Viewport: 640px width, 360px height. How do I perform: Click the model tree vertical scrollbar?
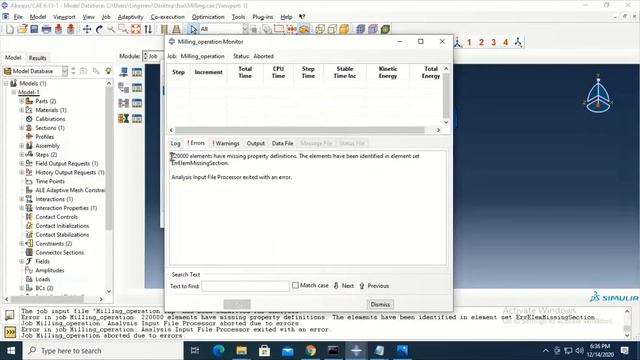pos(109,157)
